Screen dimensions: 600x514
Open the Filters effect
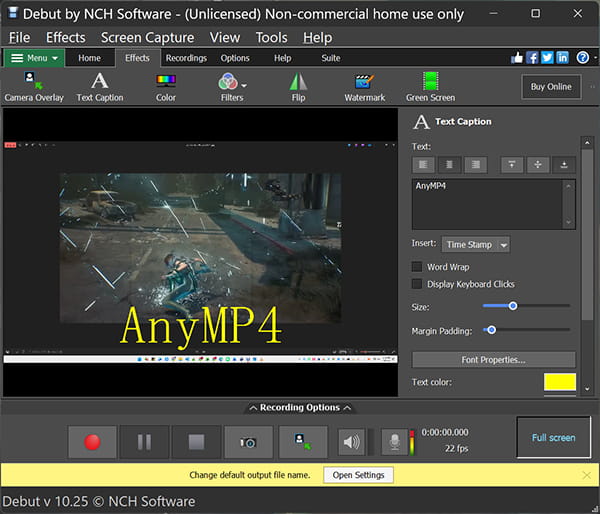231,87
